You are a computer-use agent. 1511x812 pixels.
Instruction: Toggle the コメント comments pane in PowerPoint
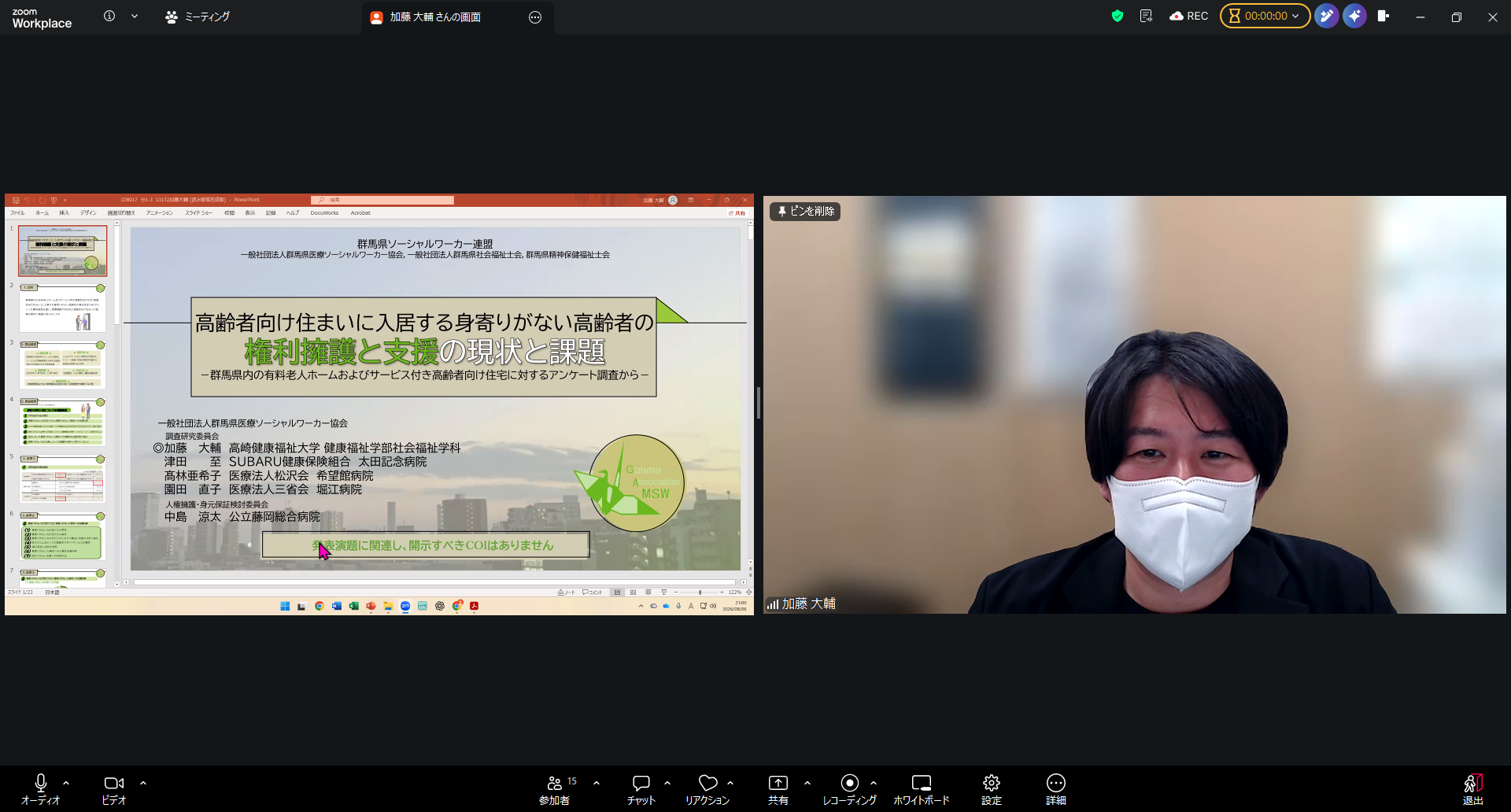click(593, 592)
